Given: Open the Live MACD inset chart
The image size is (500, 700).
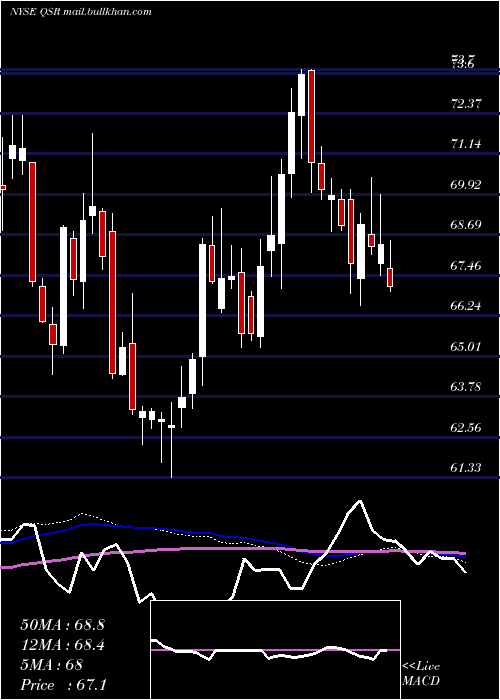Looking at the screenshot, I should tap(275, 650).
